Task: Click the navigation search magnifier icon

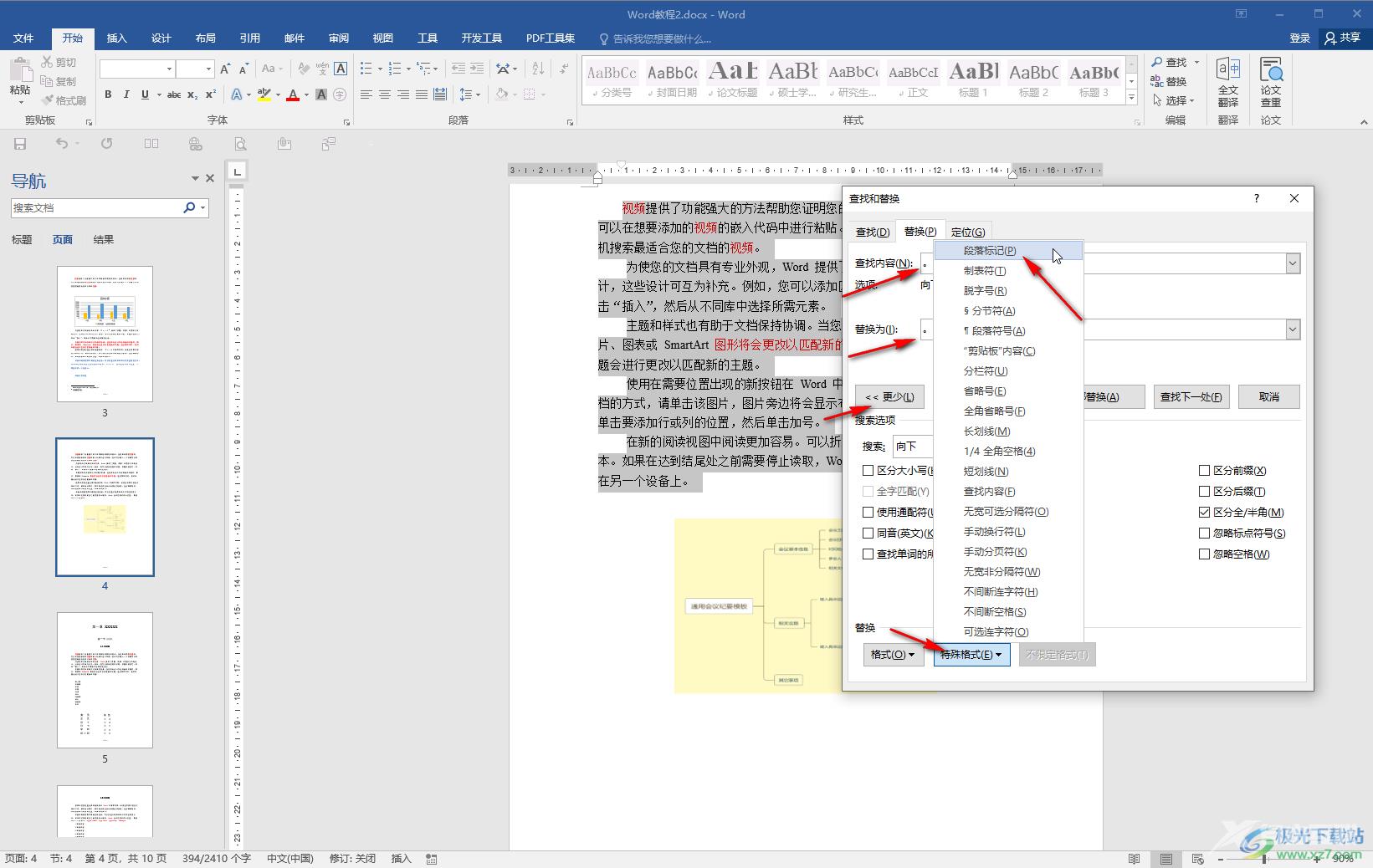Action: pos(189,207)
